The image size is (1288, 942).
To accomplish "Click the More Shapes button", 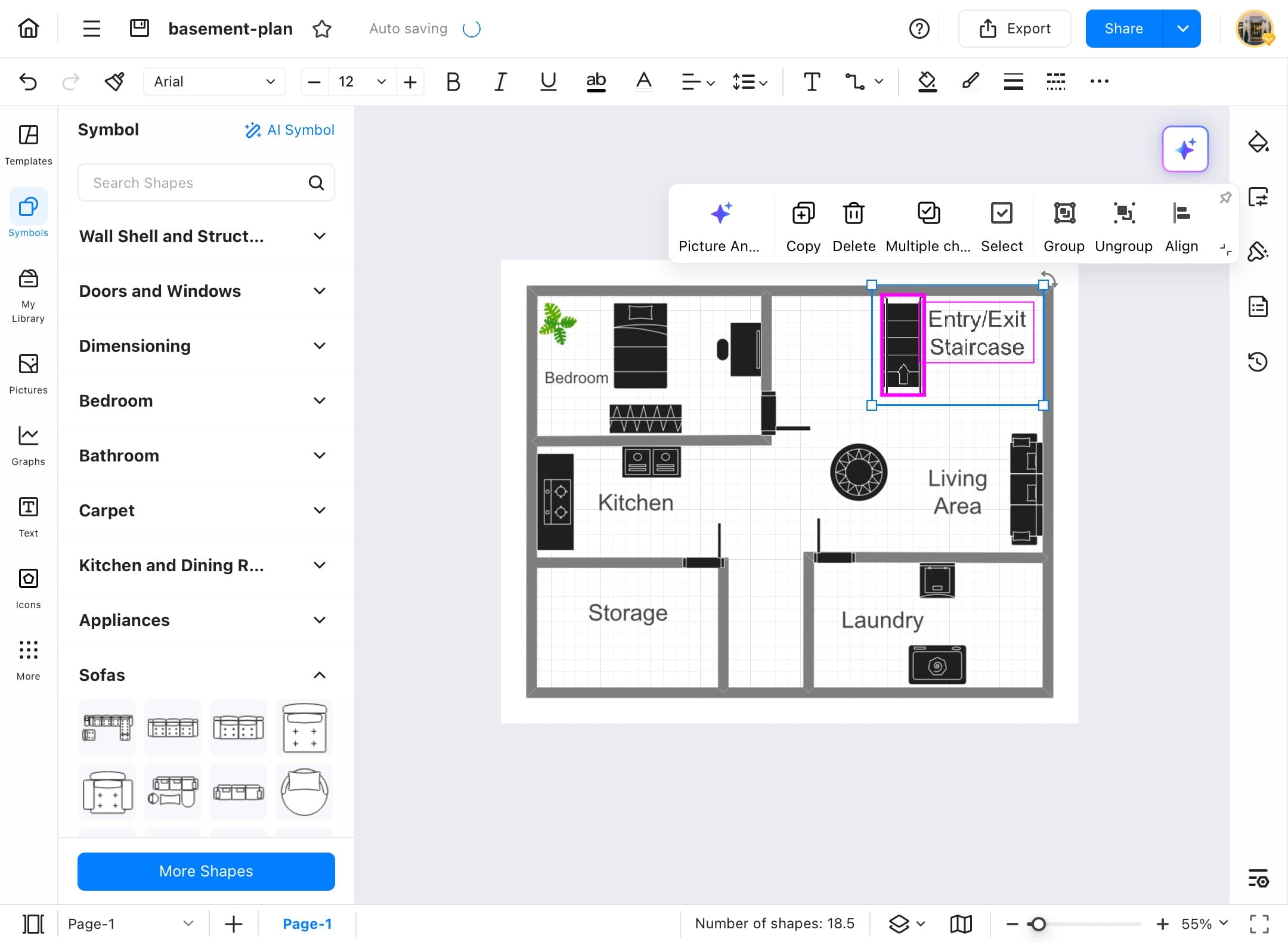I will click(x=206, y=871).
